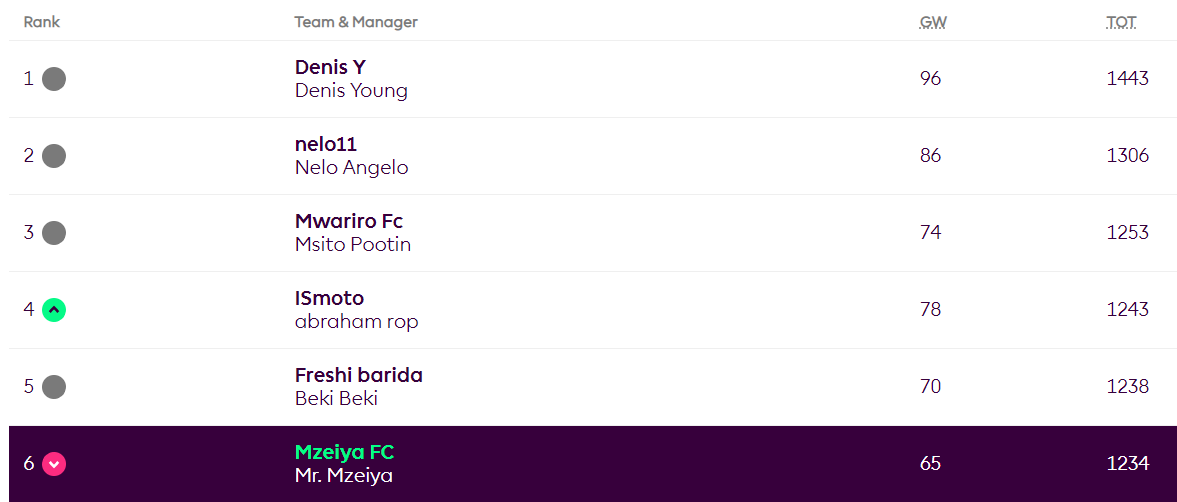
Task: Open the nelo11 team page
Action: [326, 144]
